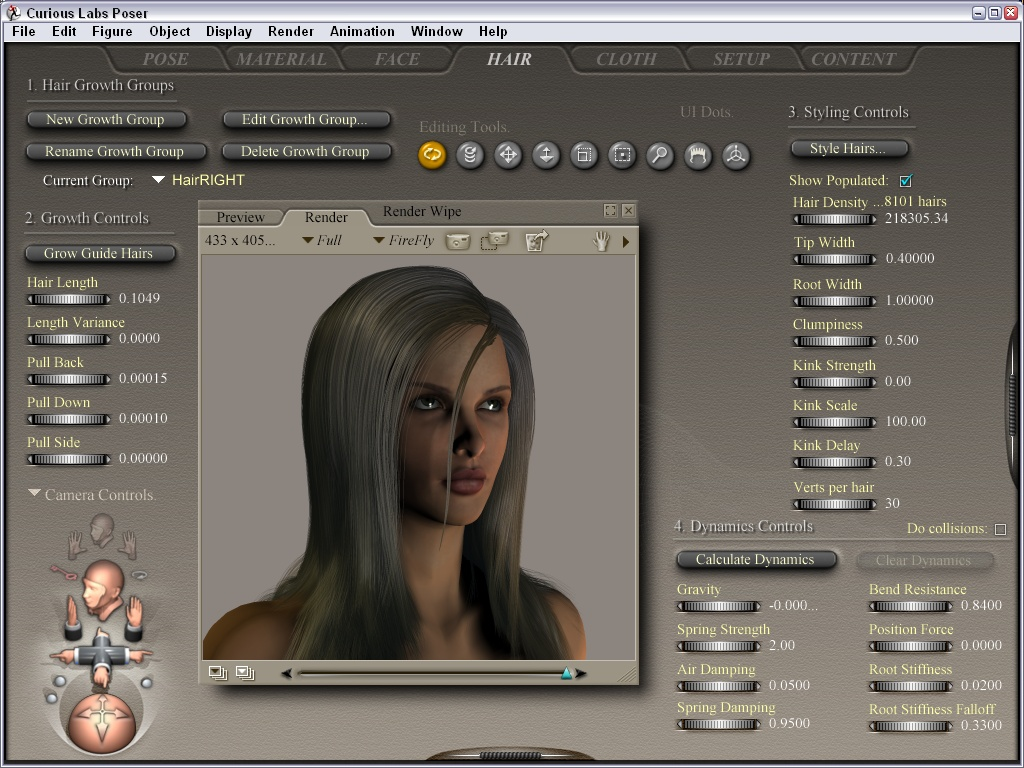Select the Translate/Pull editing tool
This screenshot has width=1024, height=768.
coord(508,155)
